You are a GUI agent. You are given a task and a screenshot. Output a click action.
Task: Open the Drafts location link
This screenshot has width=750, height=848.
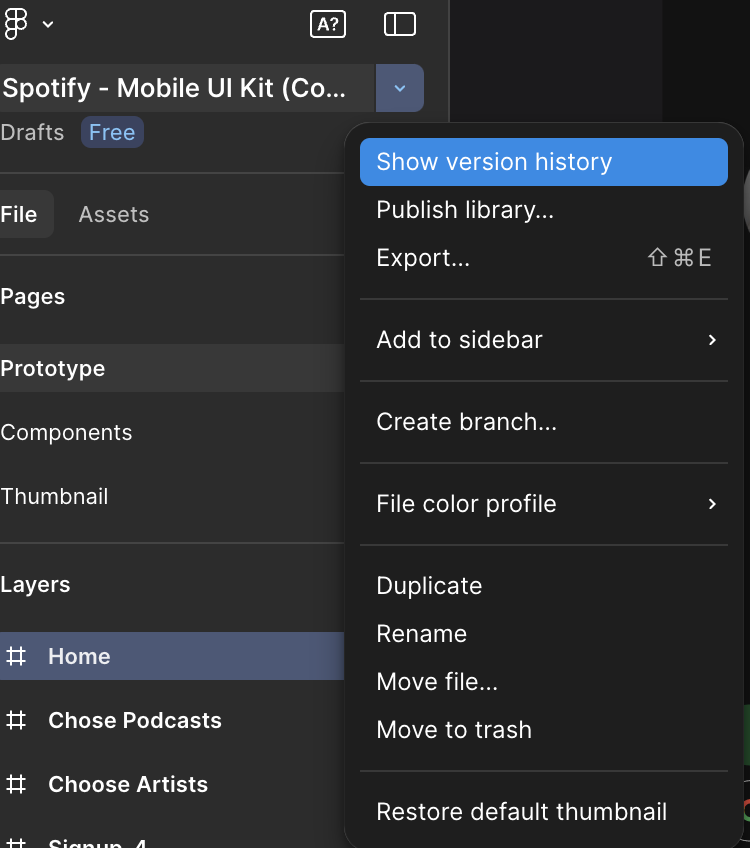pyautogui.click(x=32, y=132)
